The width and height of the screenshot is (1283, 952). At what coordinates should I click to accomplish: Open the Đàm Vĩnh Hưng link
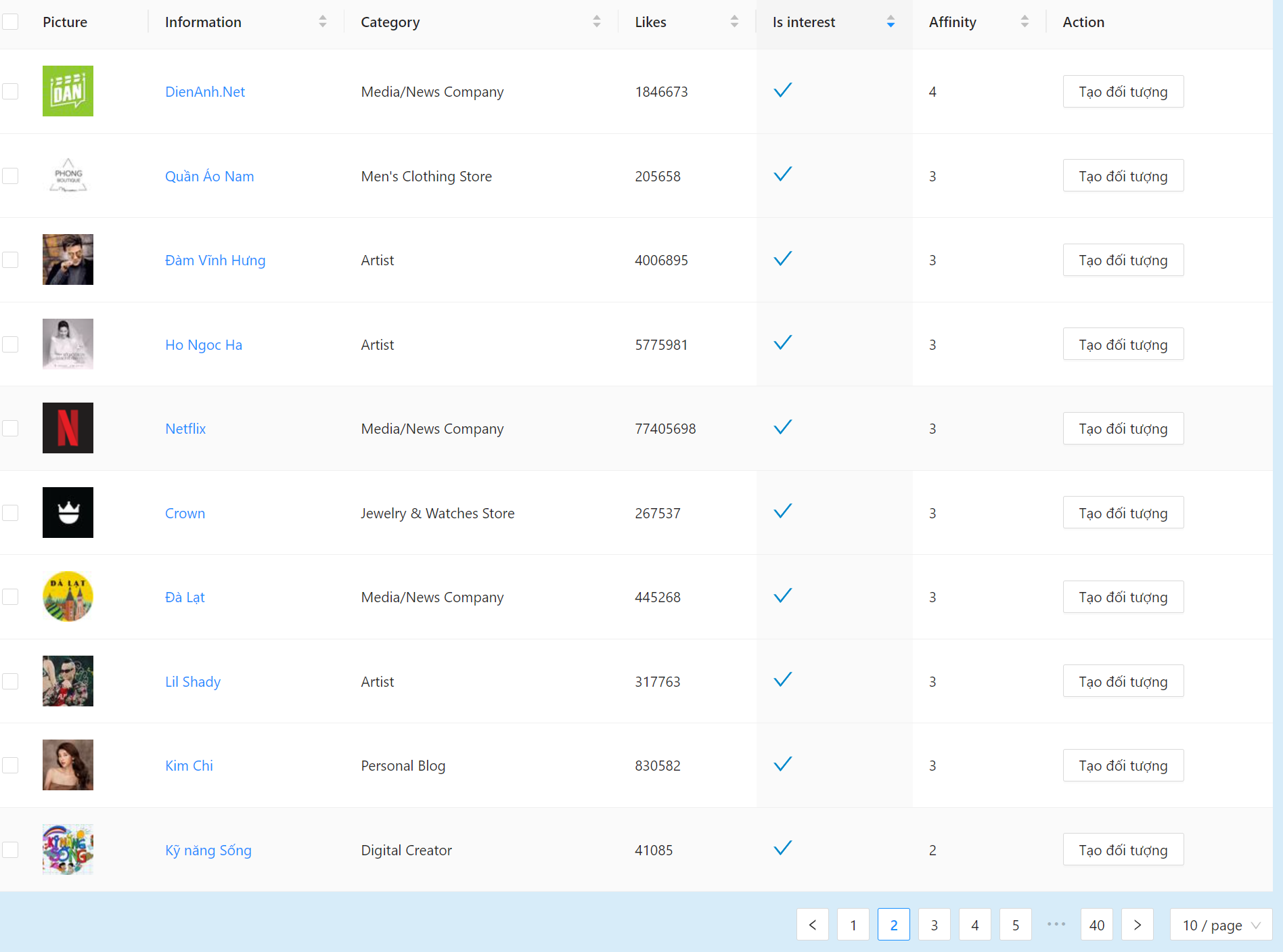coord(215,260)
